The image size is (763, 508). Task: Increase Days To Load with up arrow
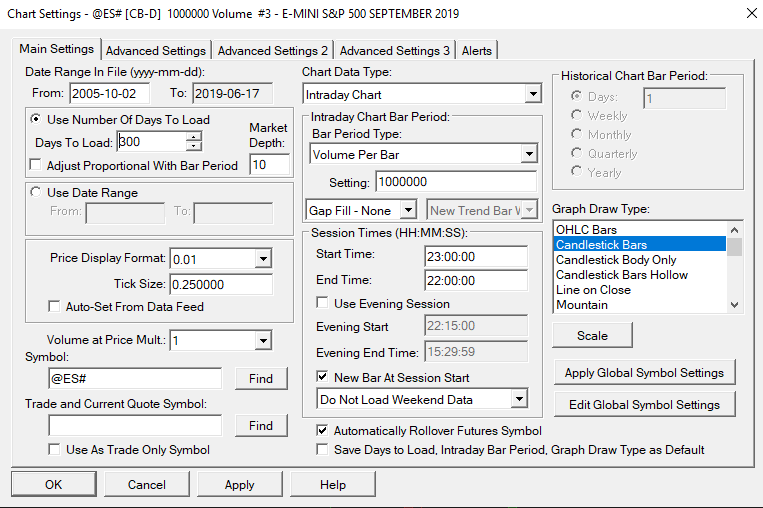(x=194, y=137)
